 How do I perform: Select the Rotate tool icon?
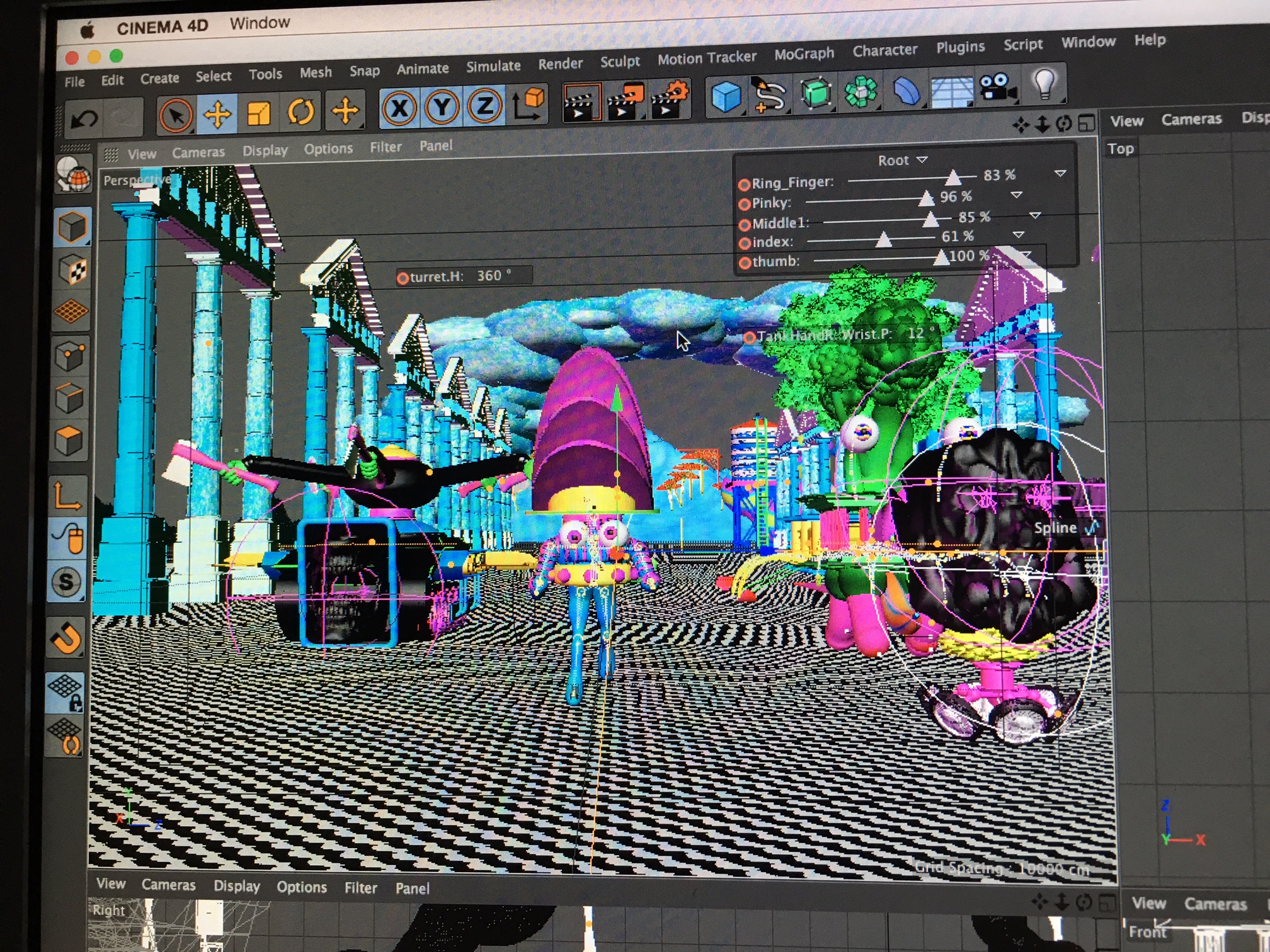click(x=300, y=113)
